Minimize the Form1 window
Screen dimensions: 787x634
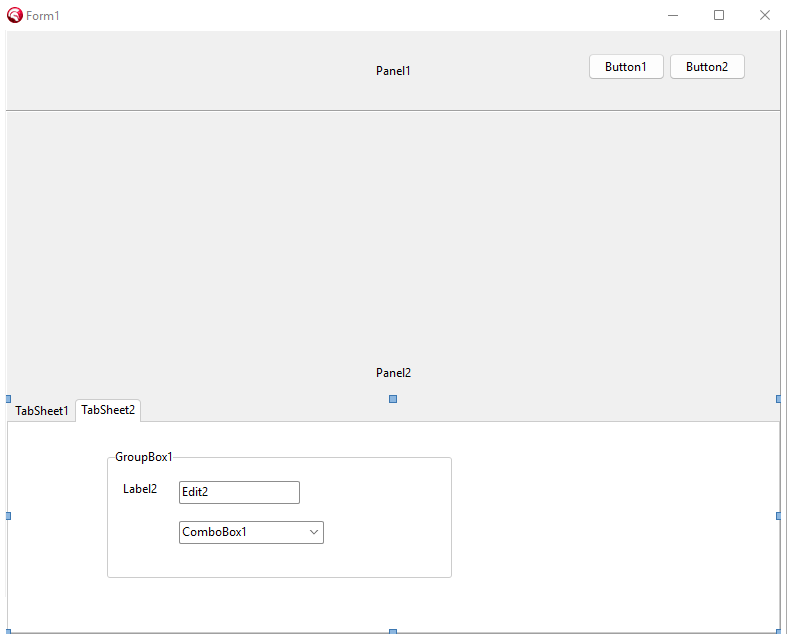(x=673, y=16)
